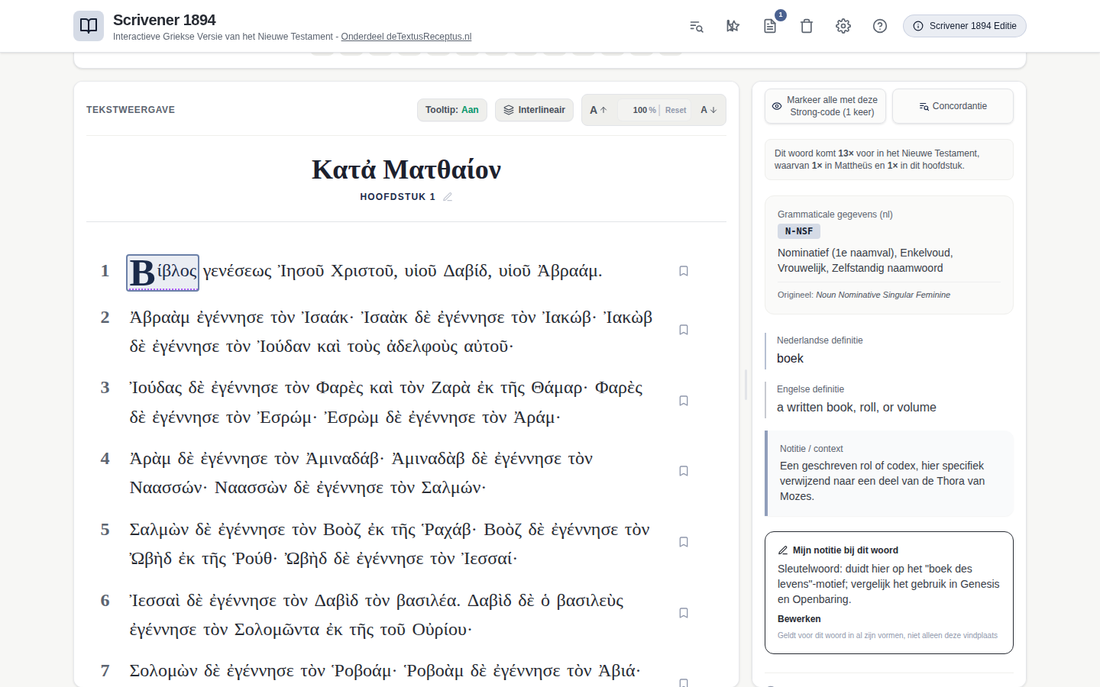Click Bewerken under Mijn notitie
This screenshot has height=687, width=1100.
(x=799, y=619)
